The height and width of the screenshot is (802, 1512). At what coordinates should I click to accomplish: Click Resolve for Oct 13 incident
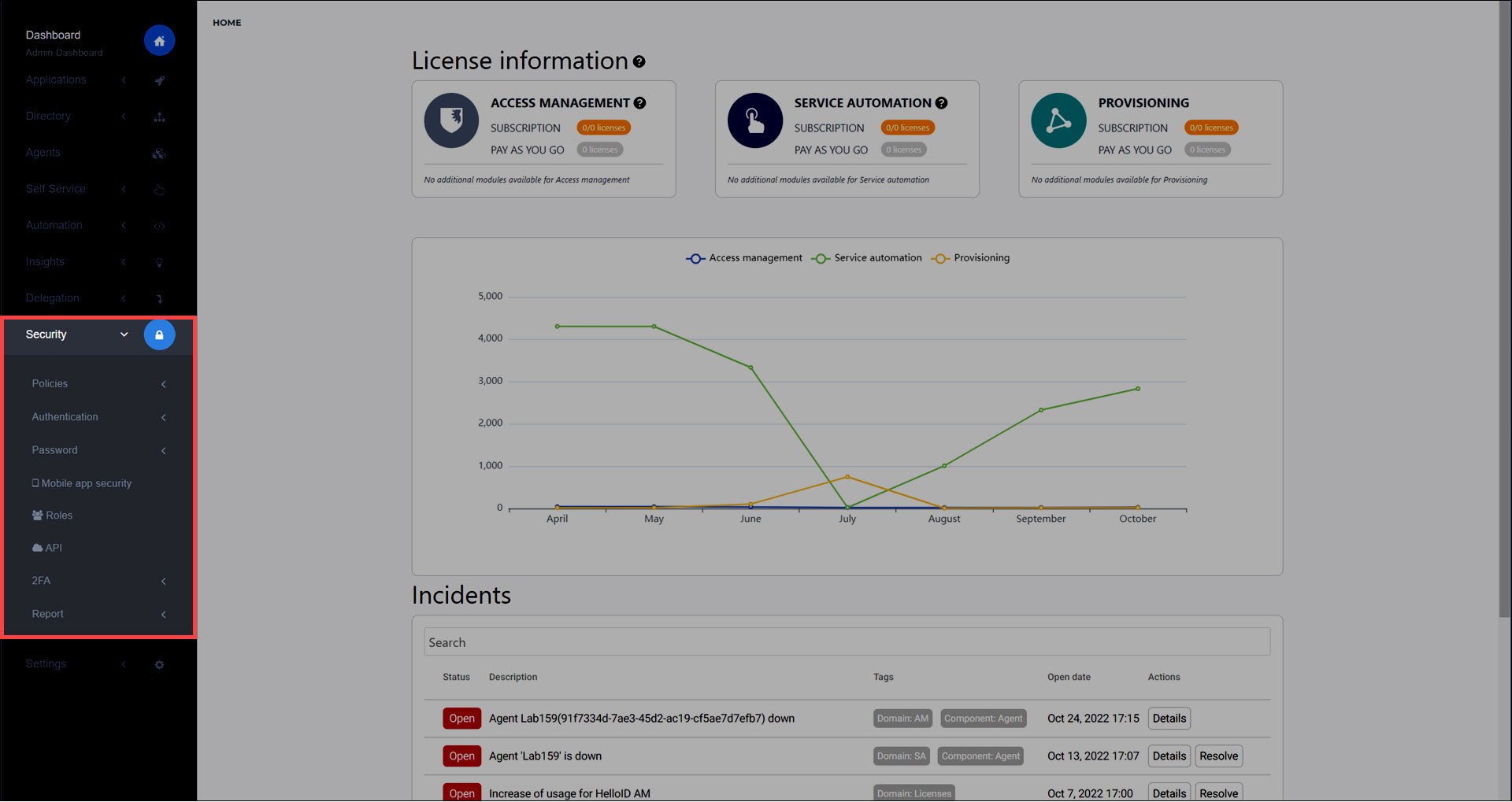(1218, 756)
